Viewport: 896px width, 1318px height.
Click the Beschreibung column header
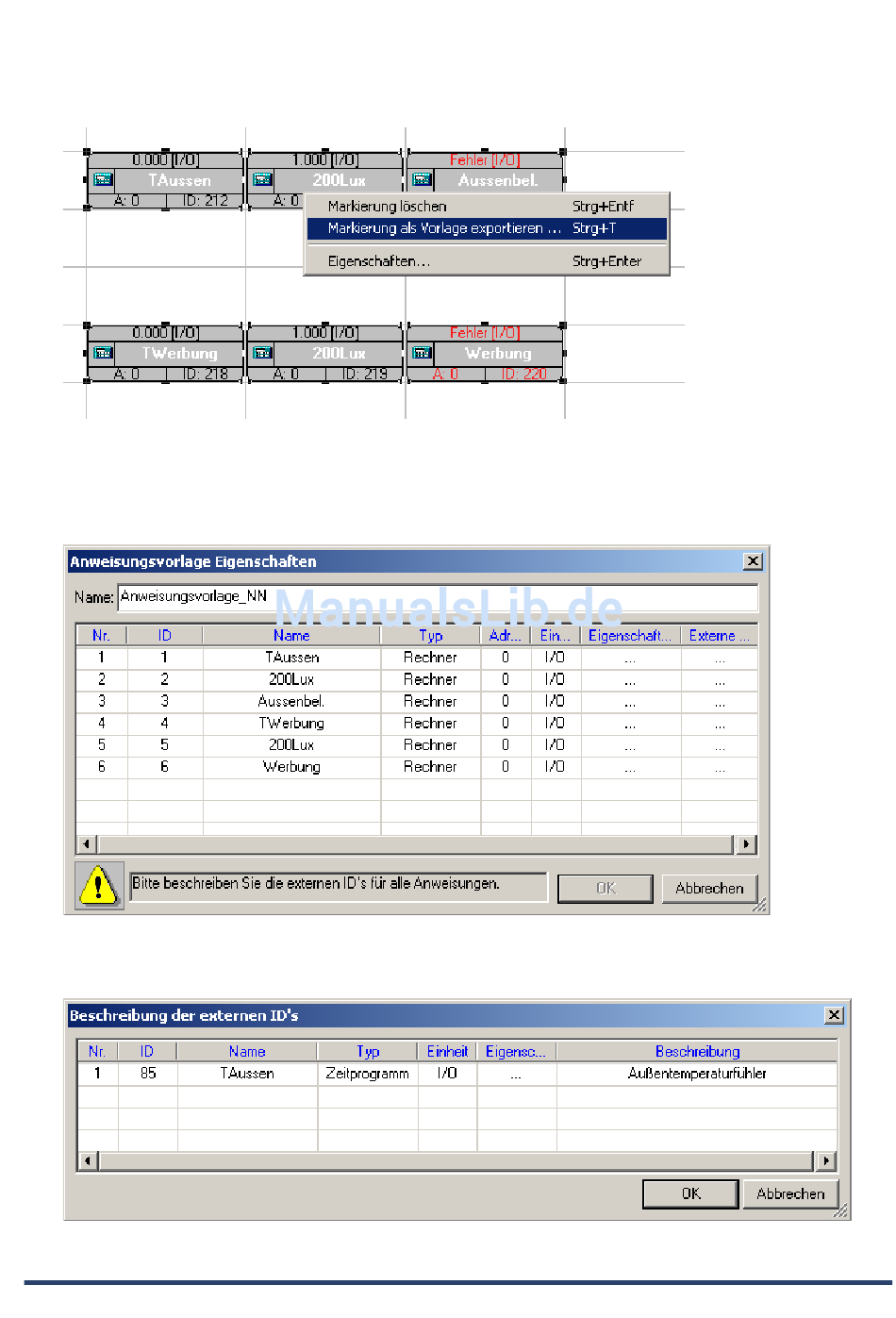pos(697,1052)
